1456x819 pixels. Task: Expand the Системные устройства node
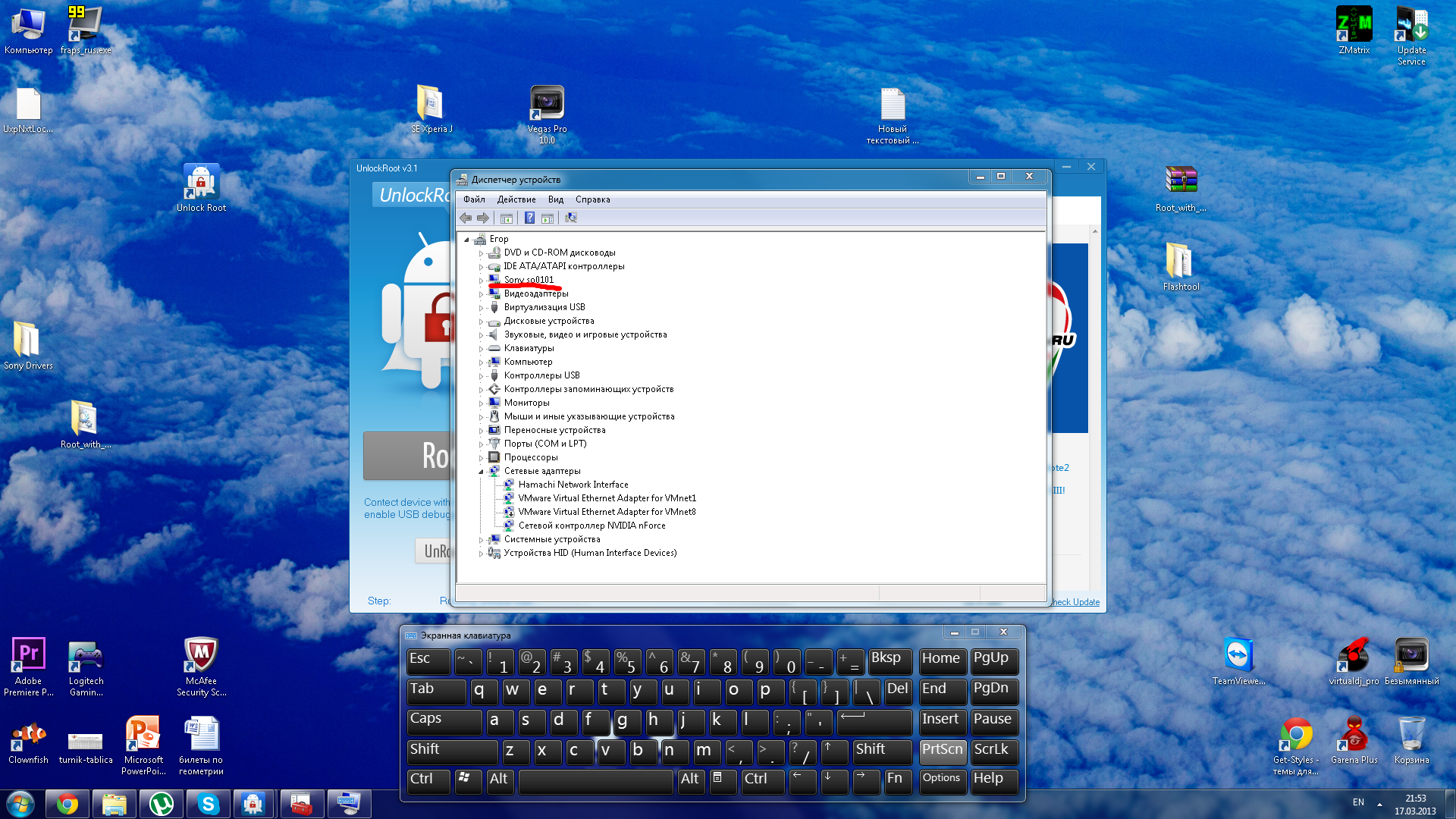pyautogui.click(x=481, y=540)
